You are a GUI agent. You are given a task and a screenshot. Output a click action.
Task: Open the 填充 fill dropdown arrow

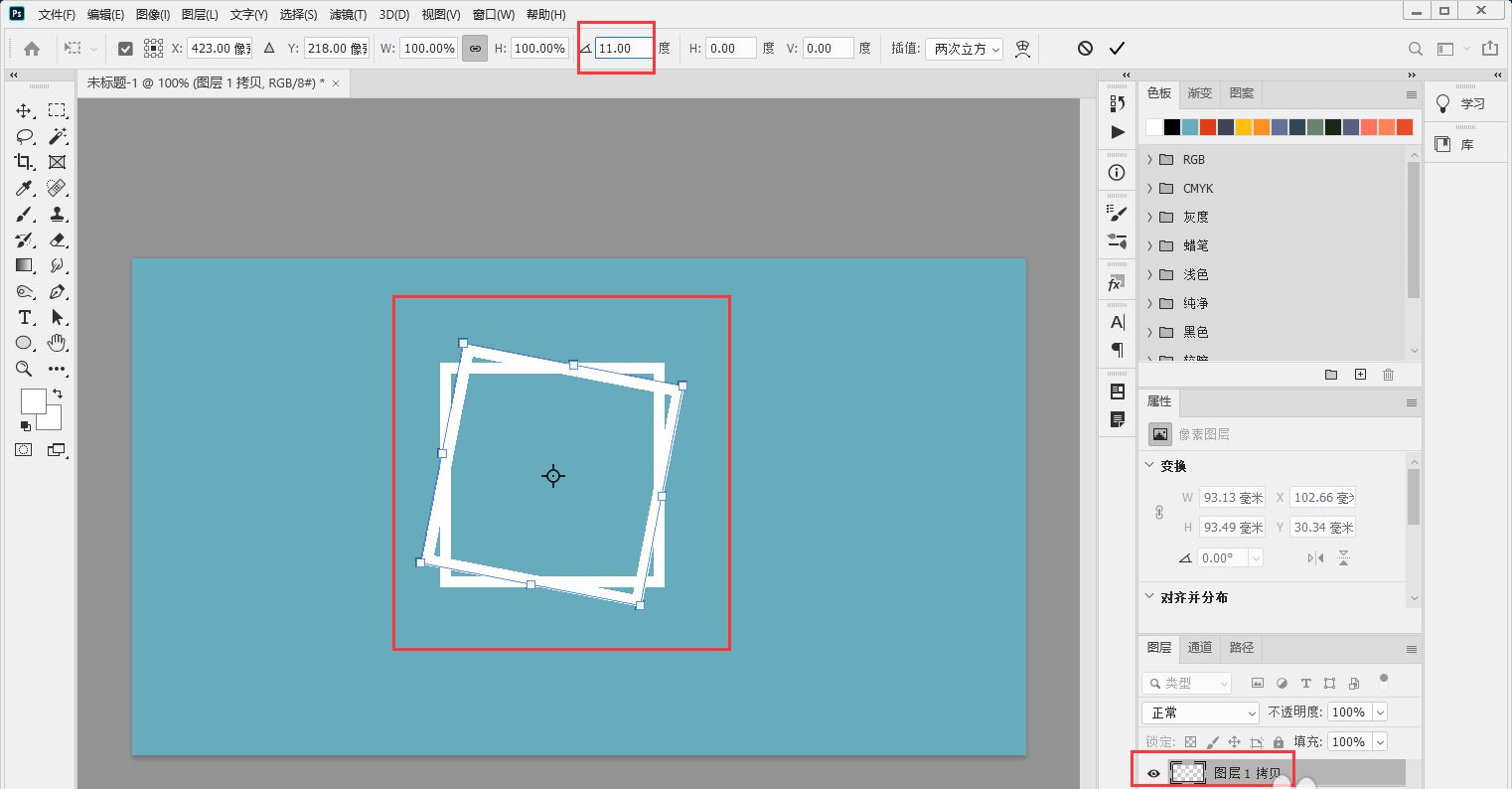click(1380, 742)
